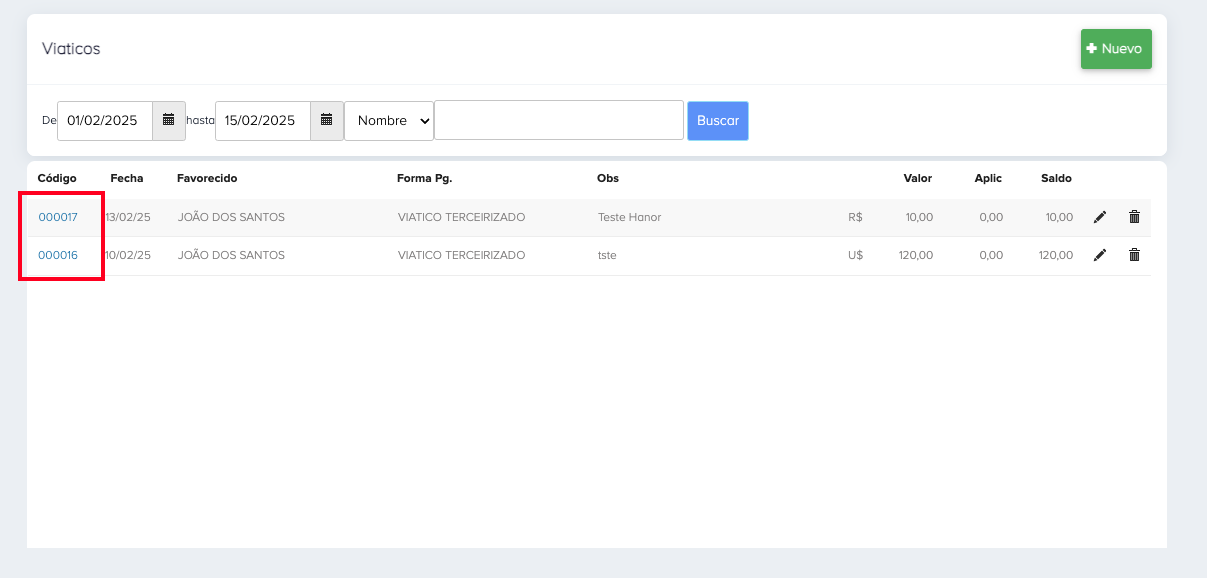Open record link 000016
The image size is (1207, 578).
pos(58,255)
